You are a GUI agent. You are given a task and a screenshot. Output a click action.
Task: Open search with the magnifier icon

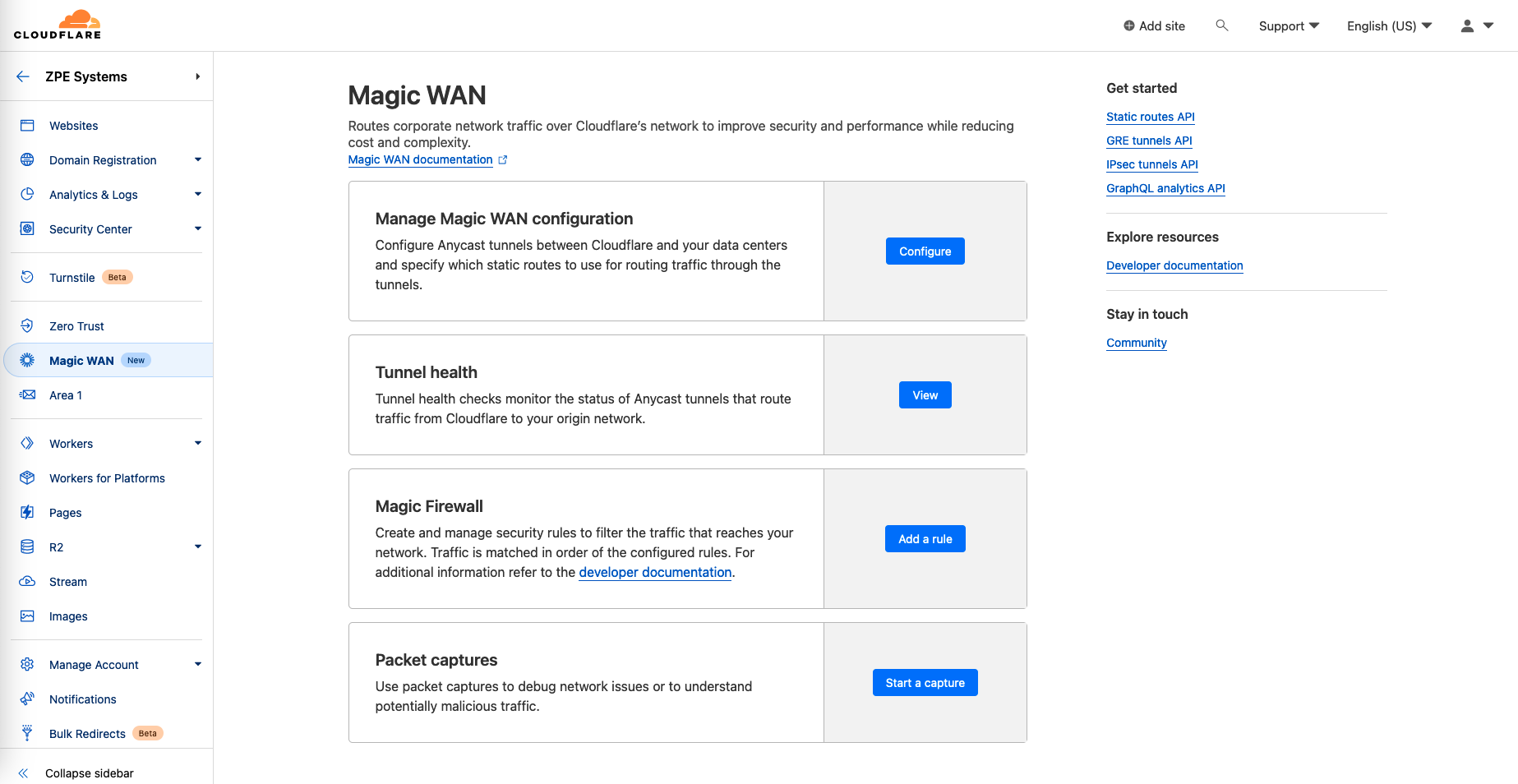[x=1222, y=25]
